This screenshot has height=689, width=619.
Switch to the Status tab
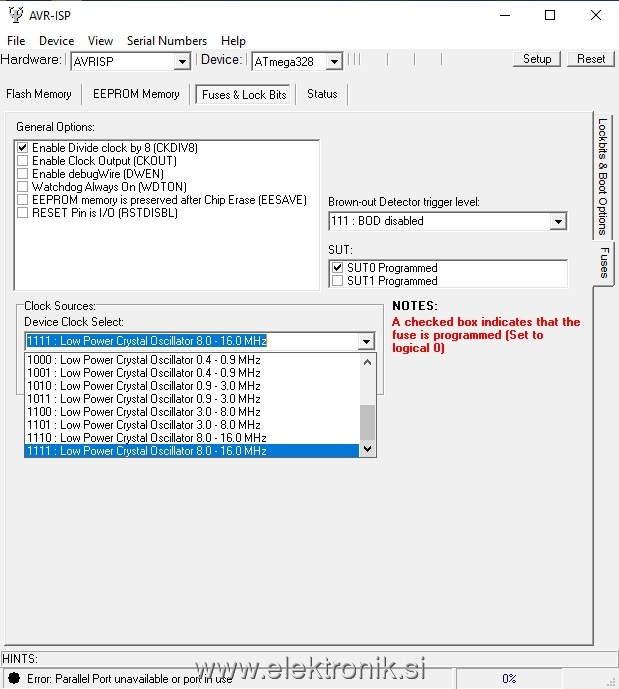[322, 94]
